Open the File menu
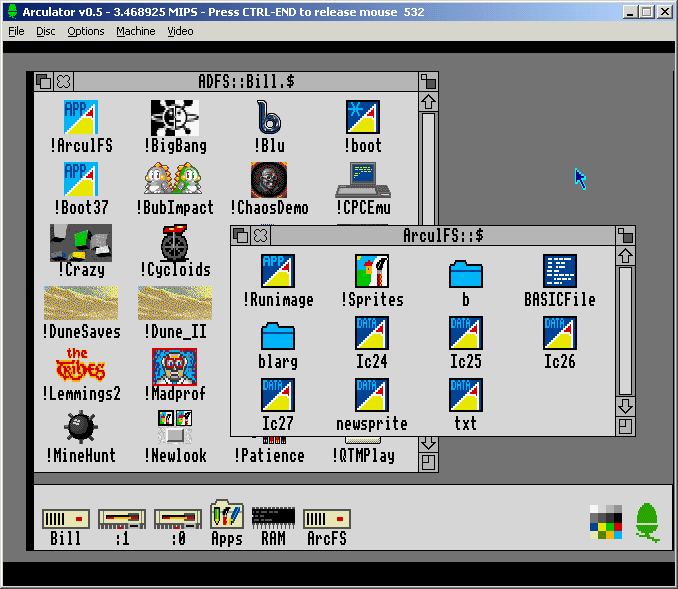 tap(16, 31)
